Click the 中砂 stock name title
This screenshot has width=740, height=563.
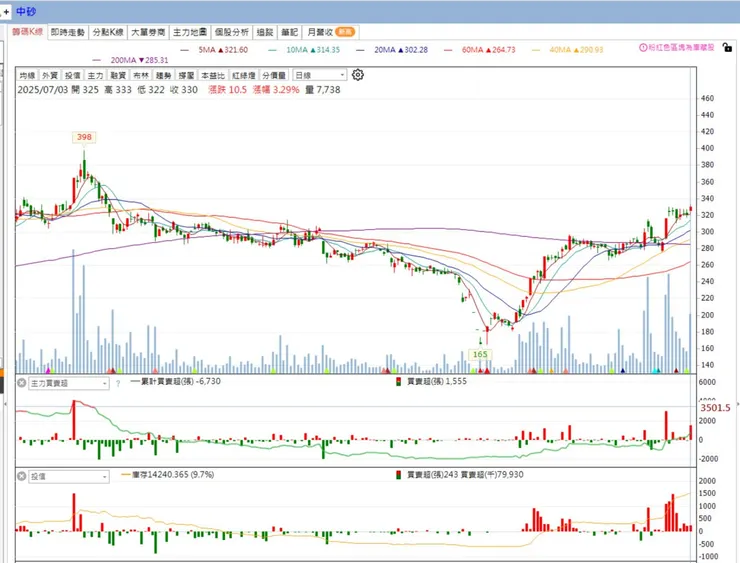26,11
